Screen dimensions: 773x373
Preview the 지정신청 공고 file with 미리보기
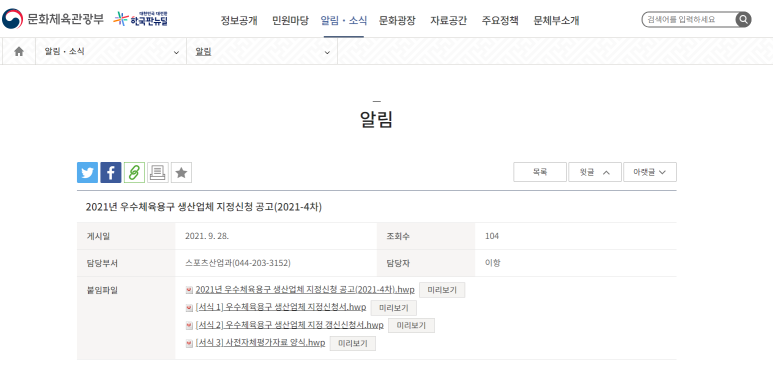[x=442, y=290]
